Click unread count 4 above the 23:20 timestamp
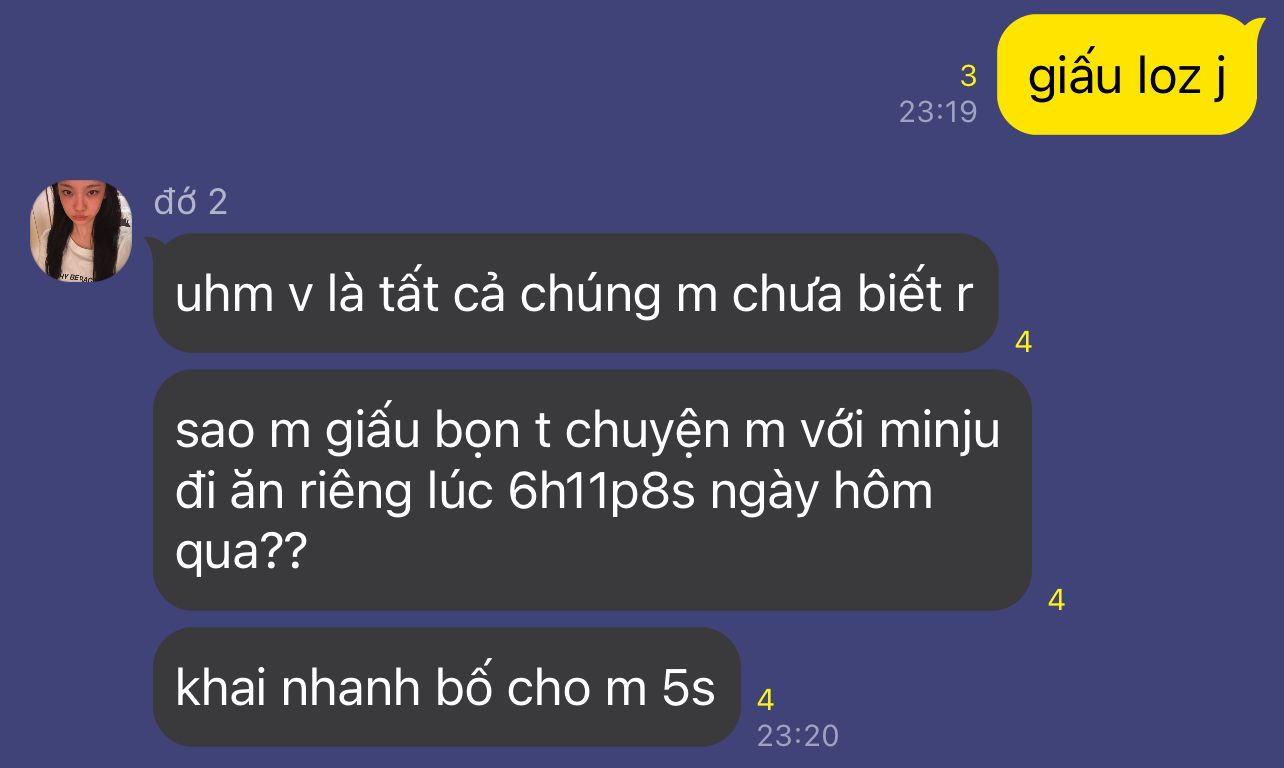1284x768 pixels. coord(765,699)
